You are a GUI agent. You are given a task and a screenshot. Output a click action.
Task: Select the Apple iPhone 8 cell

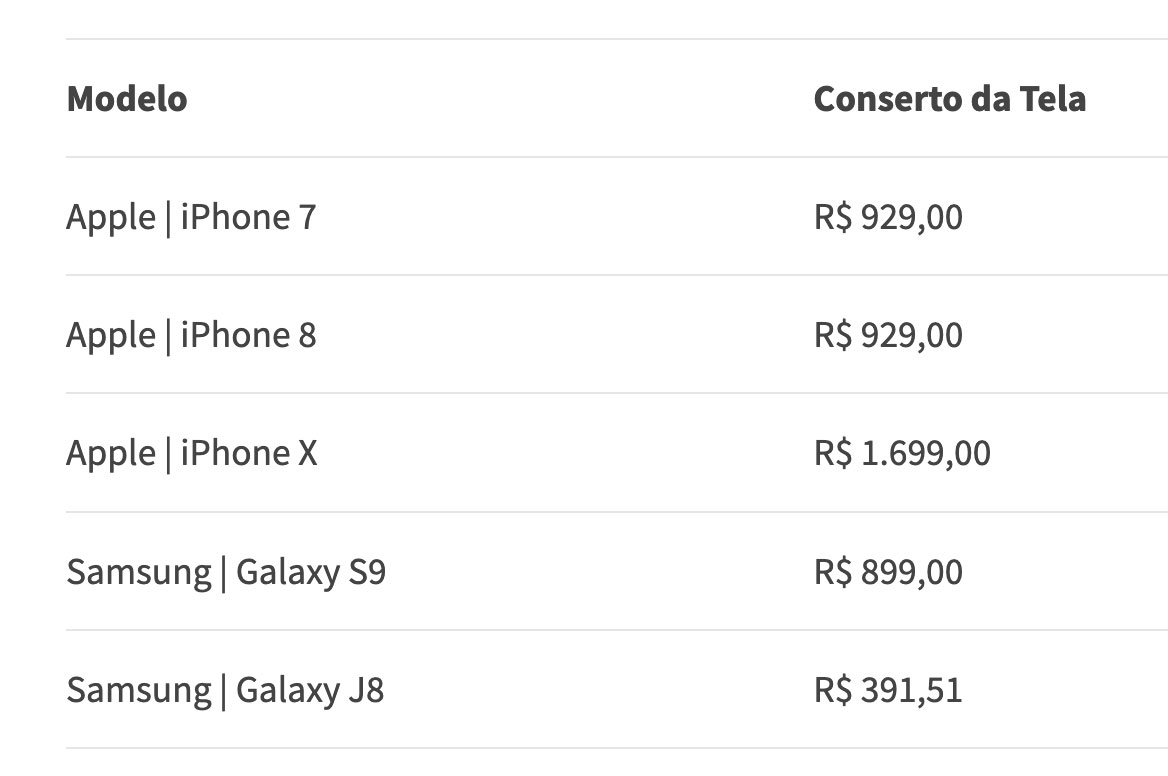point(191,335)
